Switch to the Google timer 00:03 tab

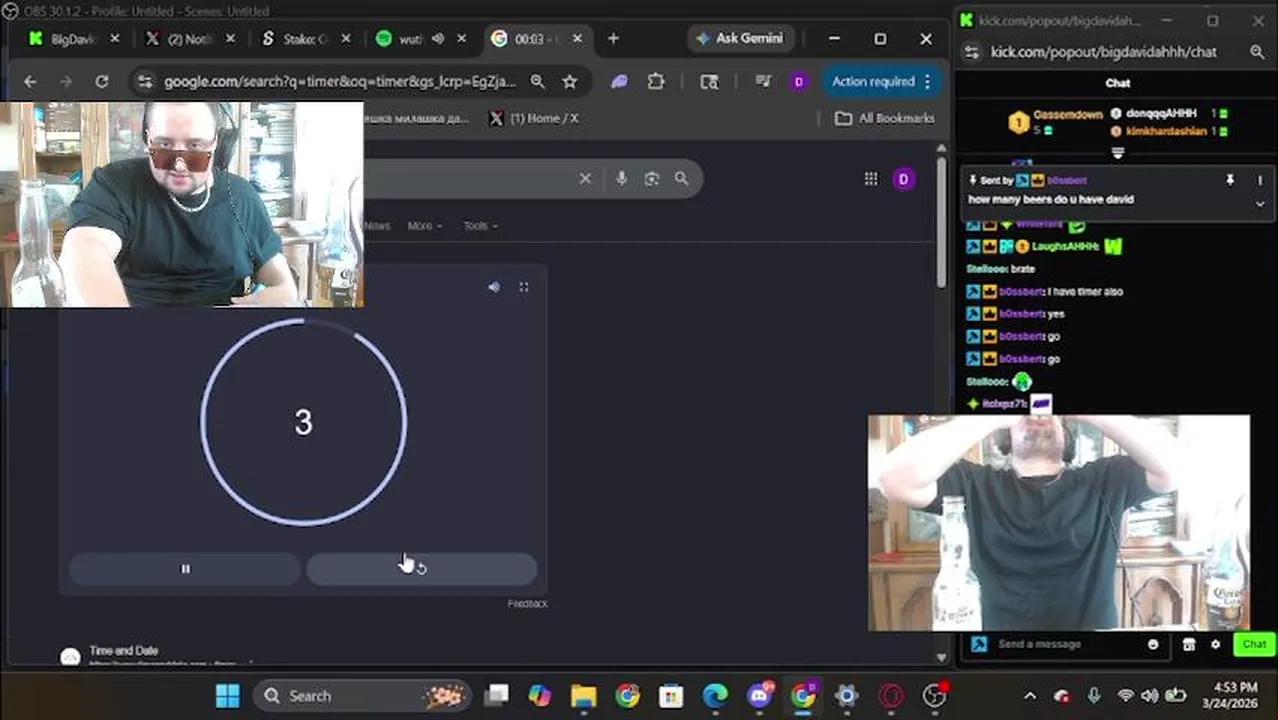[535, 39]
